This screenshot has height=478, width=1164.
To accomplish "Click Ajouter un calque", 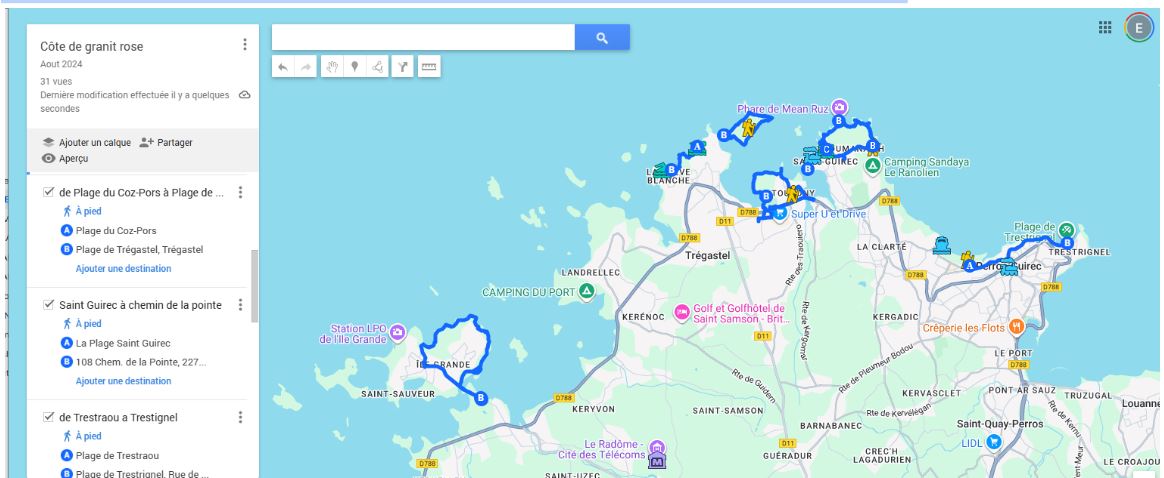I will click(86, 143).
